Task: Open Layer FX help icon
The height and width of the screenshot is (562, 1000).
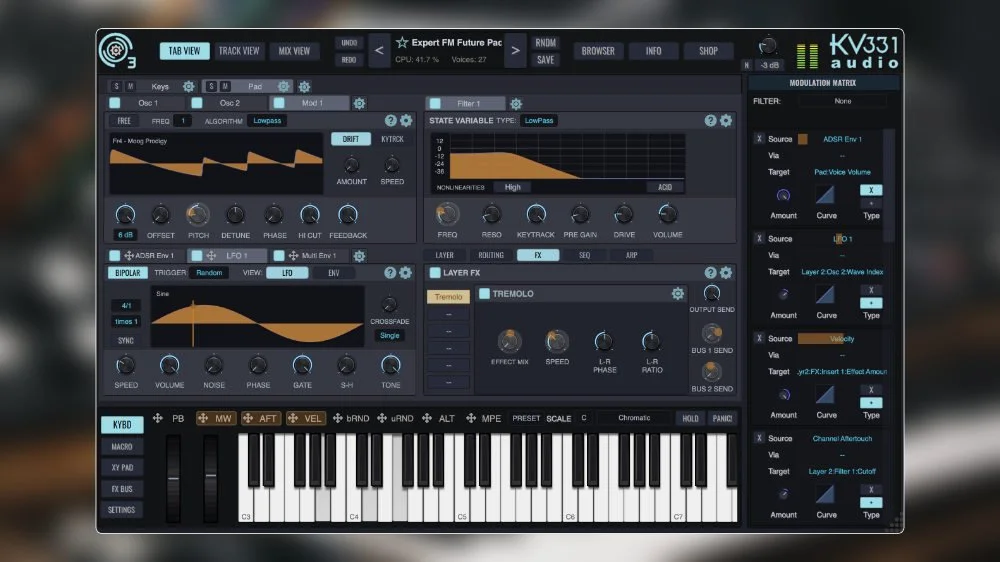Action: click(x=710, y=272)
